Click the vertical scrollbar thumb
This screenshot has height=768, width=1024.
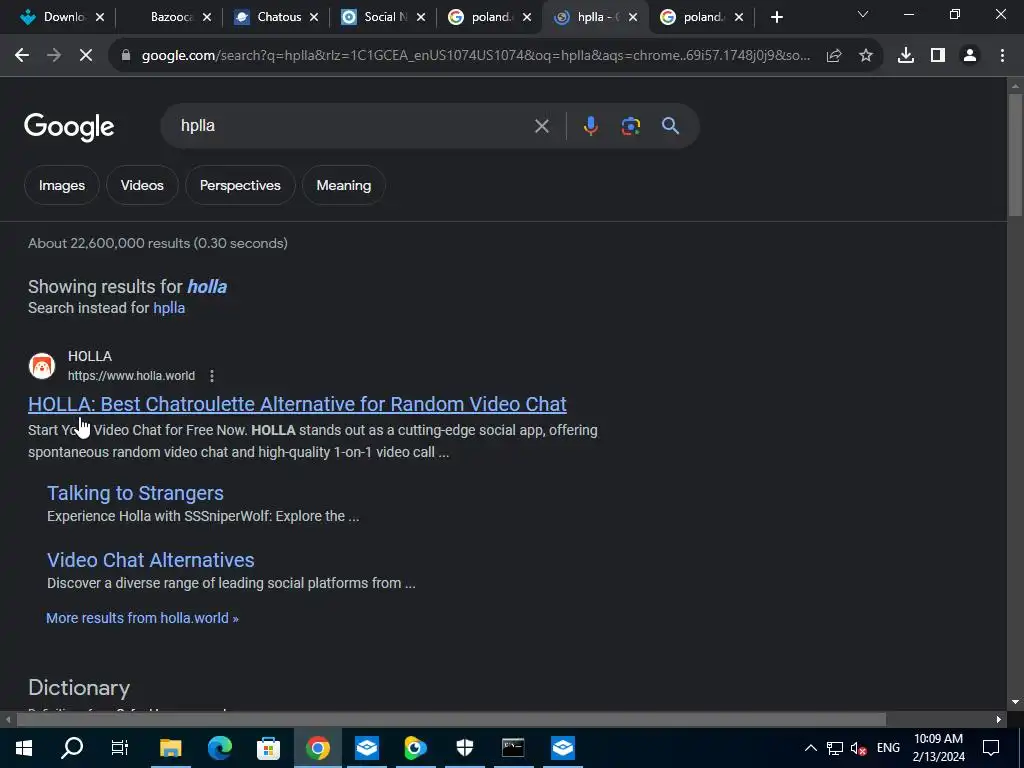(1015, 155)
